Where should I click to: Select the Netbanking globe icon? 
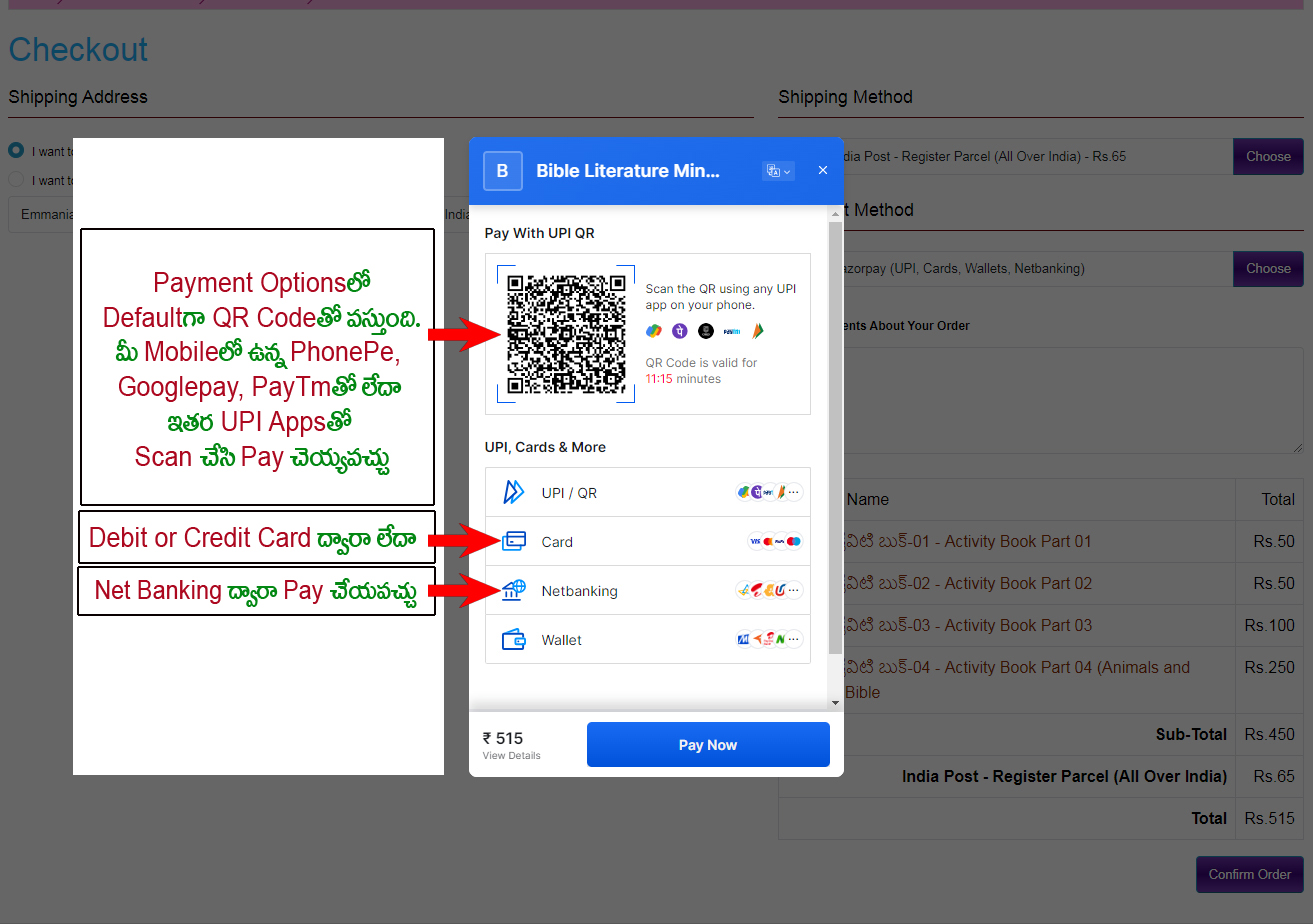[514, 590]
